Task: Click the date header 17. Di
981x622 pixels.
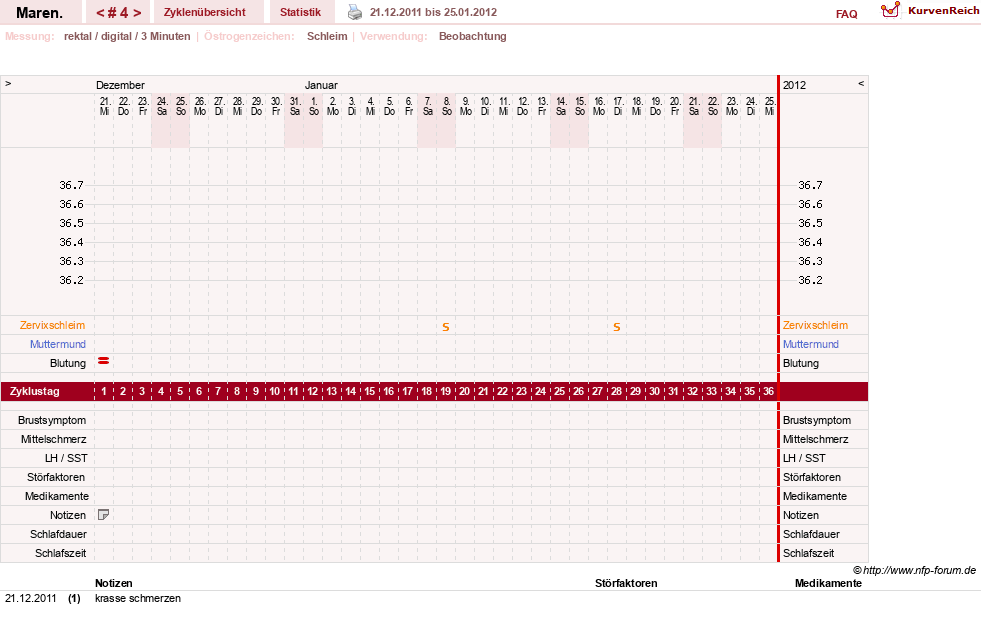Action: click(618, 106)
